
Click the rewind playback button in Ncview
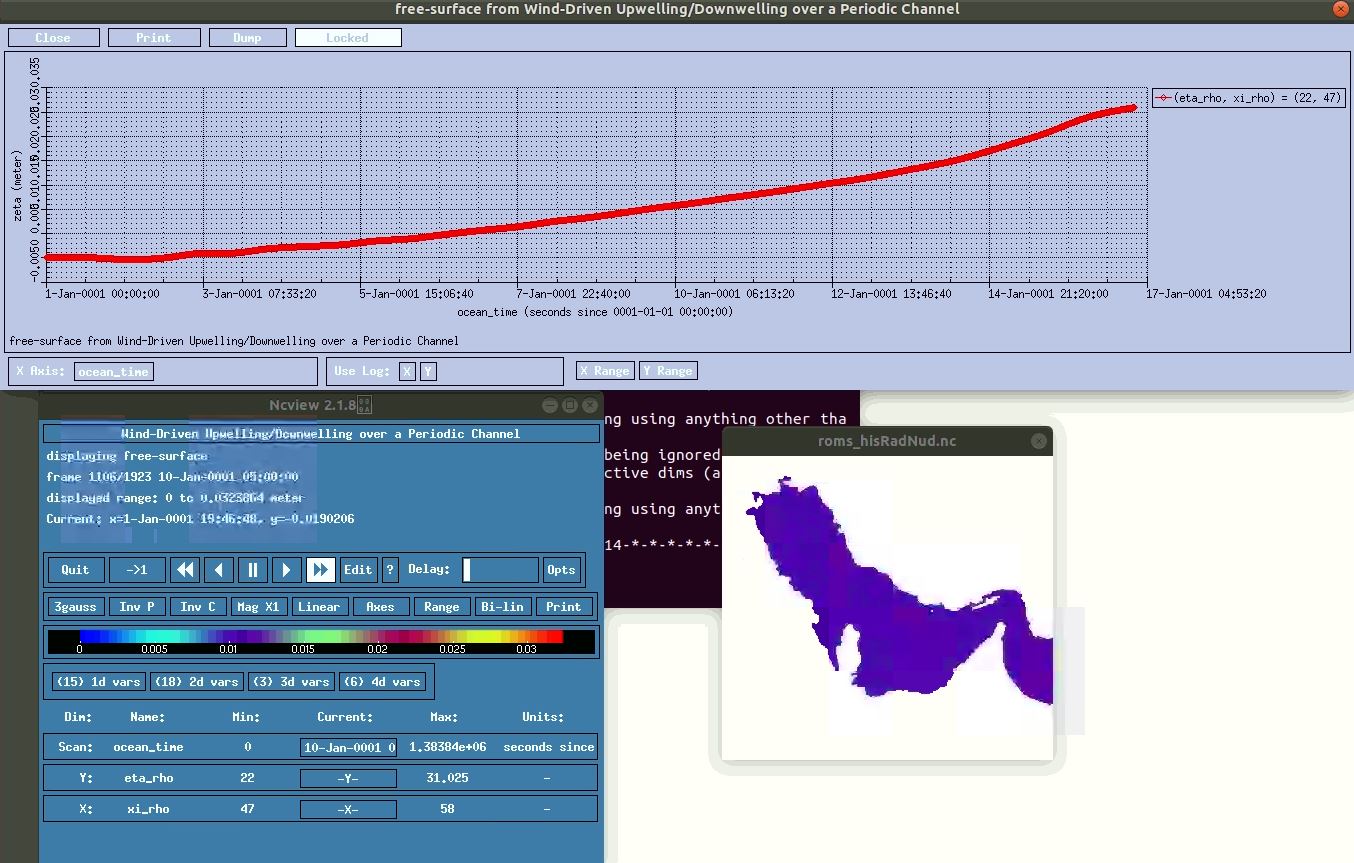pos(185,570)
